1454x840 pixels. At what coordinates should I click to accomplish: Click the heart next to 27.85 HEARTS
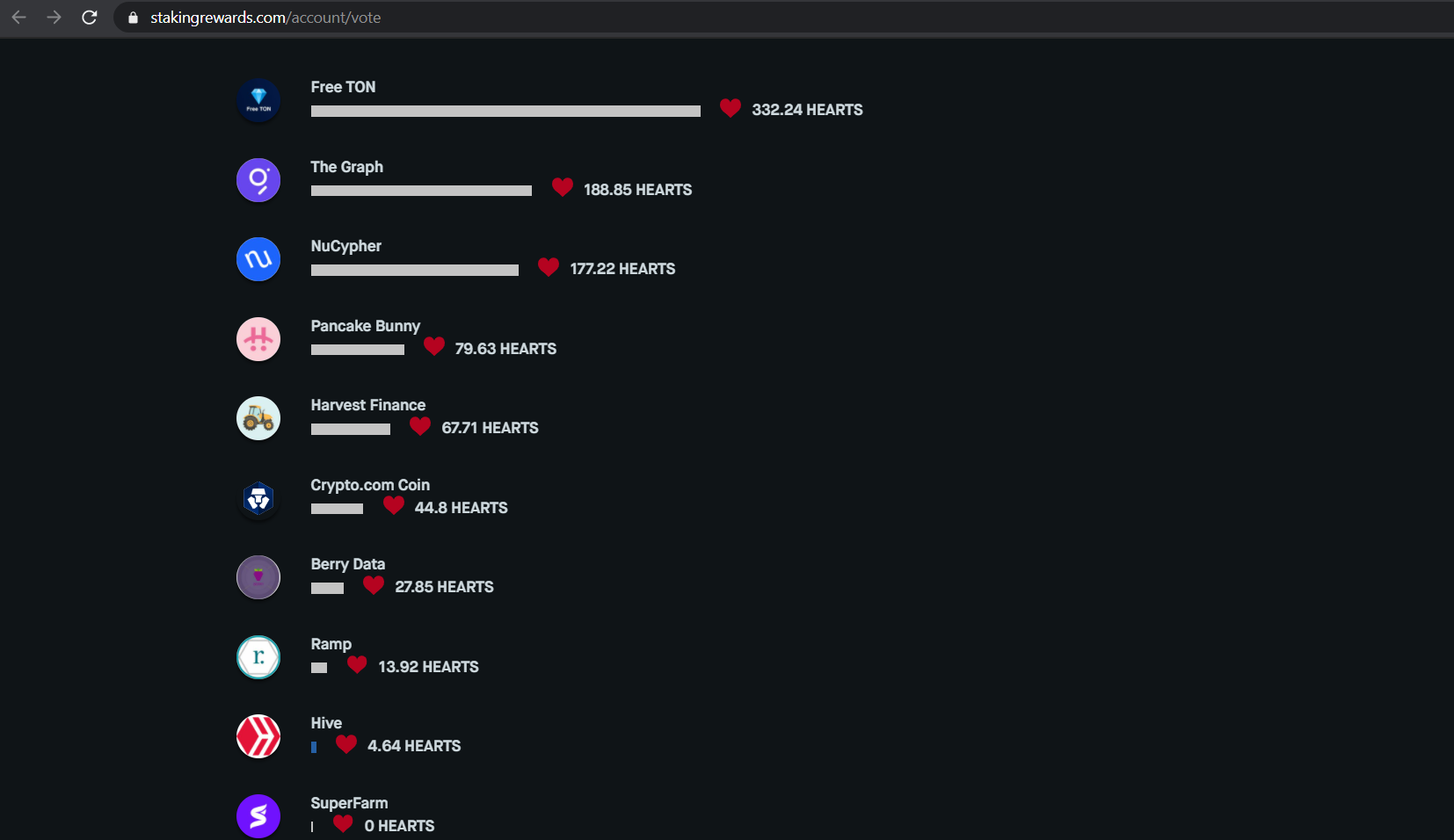374,585
